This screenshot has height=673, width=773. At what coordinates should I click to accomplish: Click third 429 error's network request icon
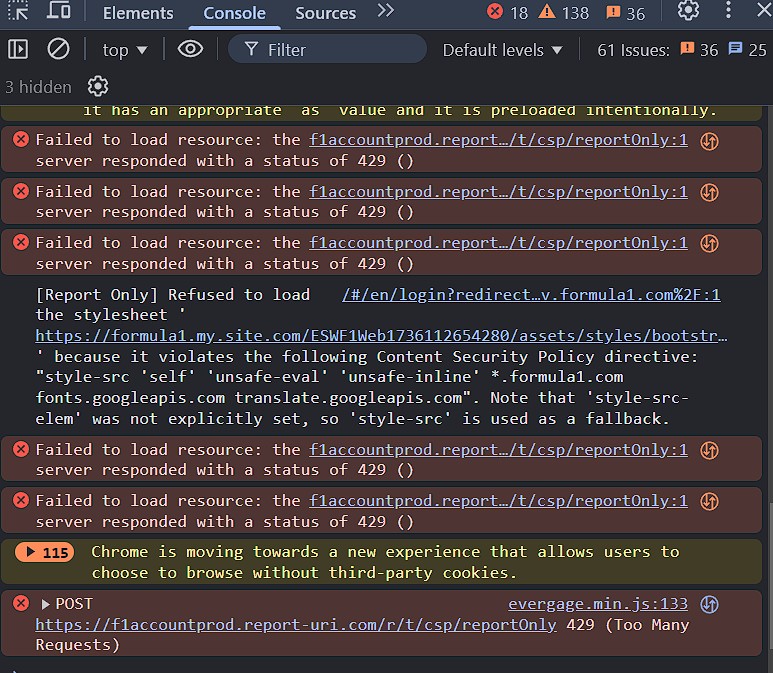click(x=709, y=244)
